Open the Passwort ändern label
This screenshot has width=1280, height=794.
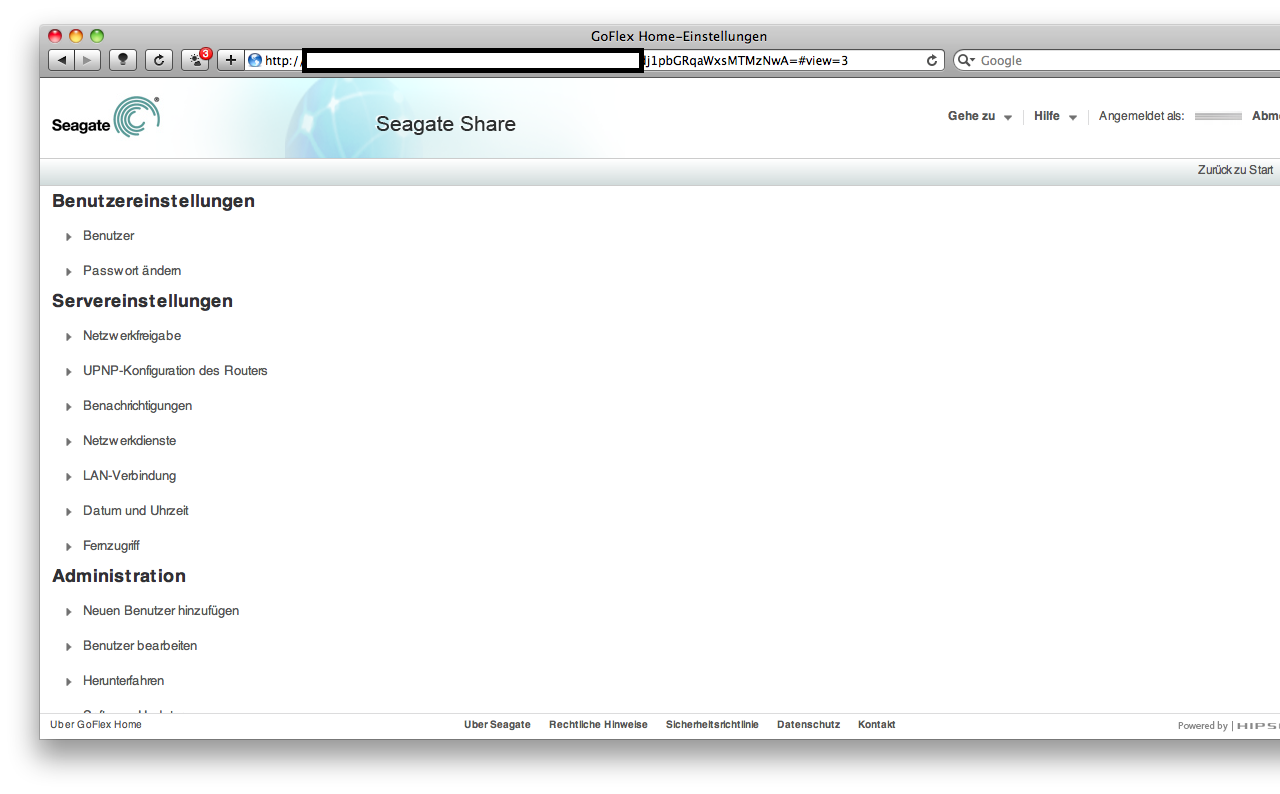(132, 271)
